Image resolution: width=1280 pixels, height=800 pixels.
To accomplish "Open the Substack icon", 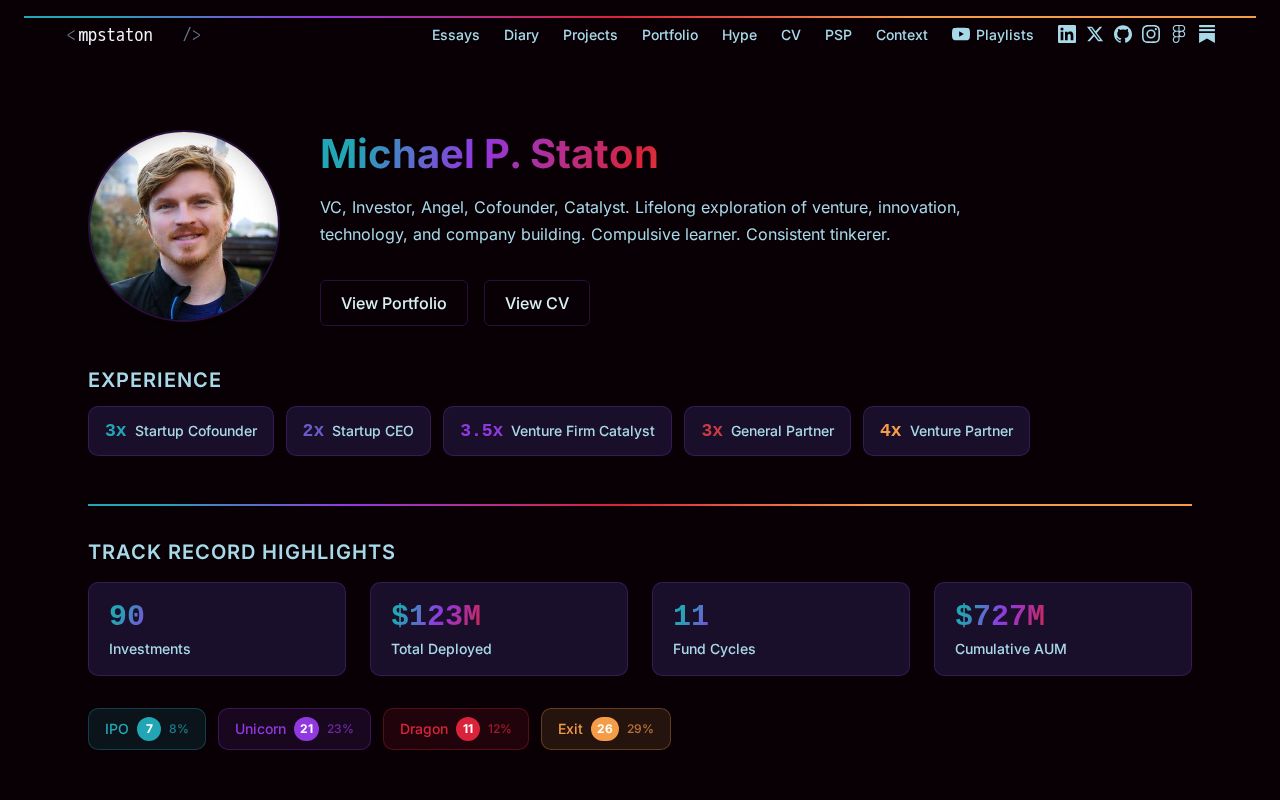I will [1207, 34].
